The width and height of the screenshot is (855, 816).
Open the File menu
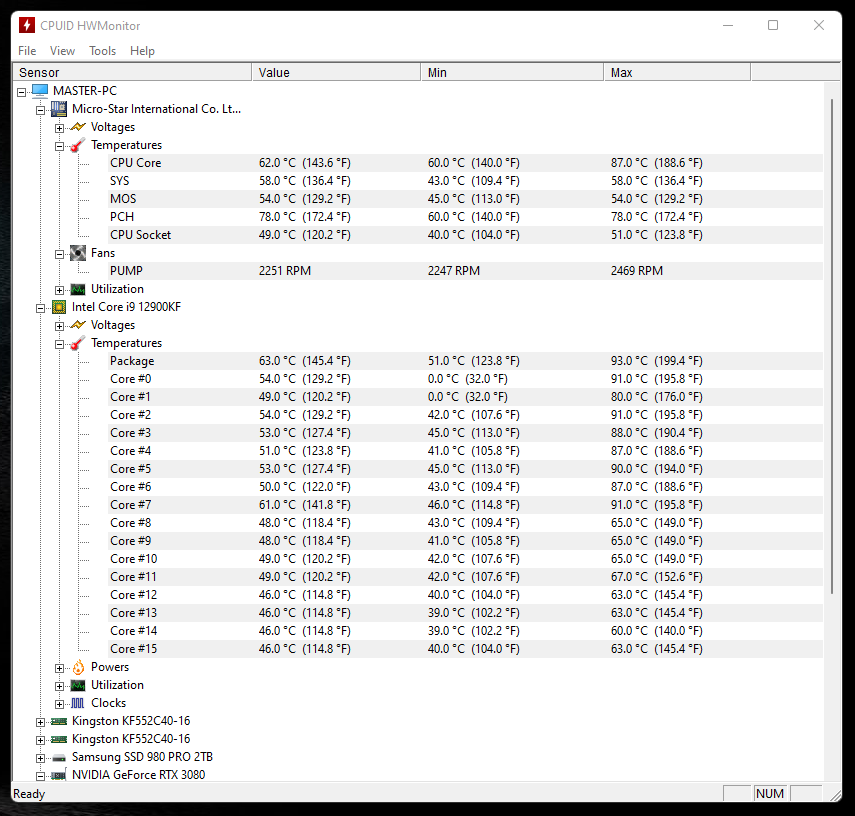point(27,51)
